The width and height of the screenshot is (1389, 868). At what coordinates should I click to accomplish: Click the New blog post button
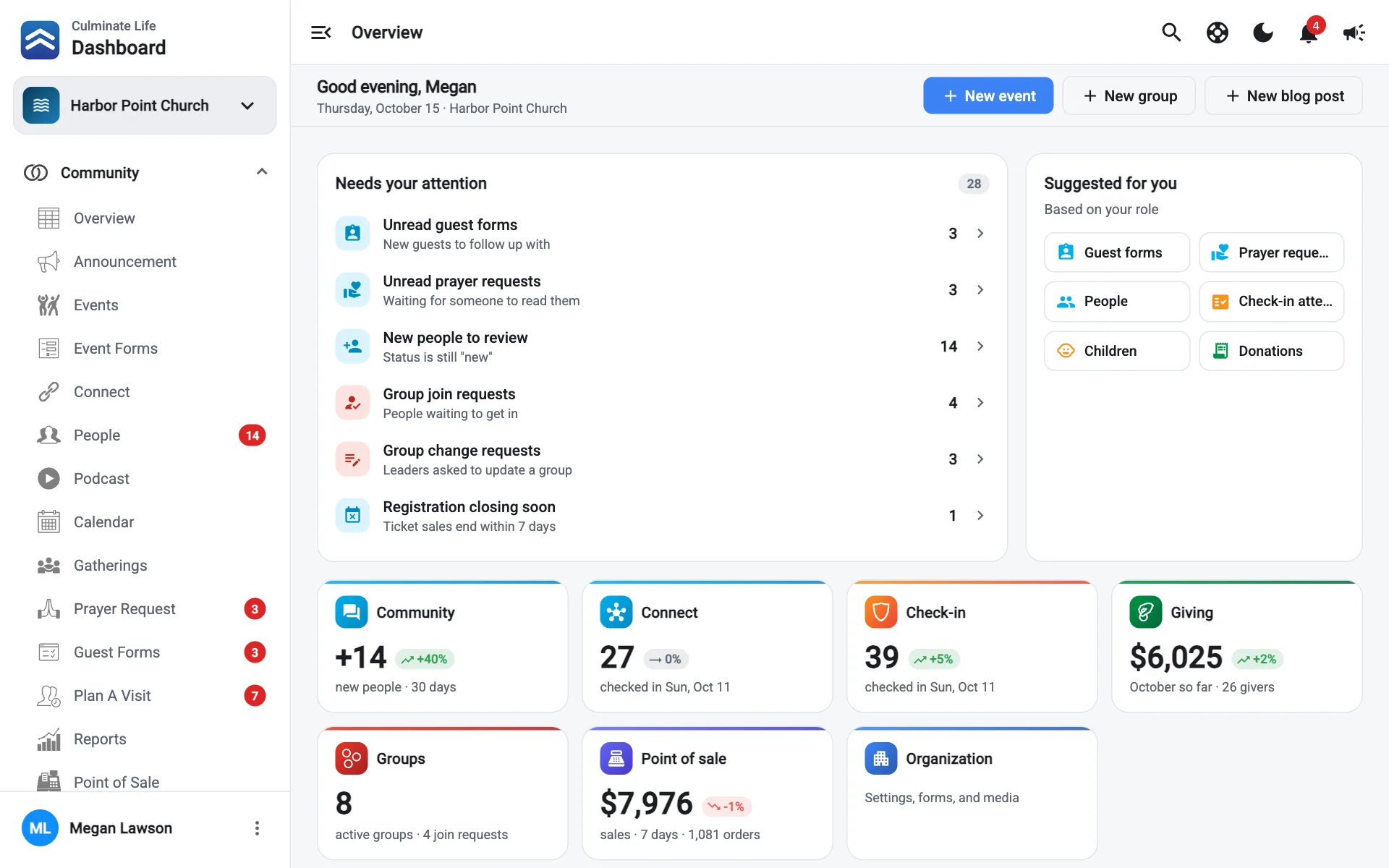coord(1283,95)
